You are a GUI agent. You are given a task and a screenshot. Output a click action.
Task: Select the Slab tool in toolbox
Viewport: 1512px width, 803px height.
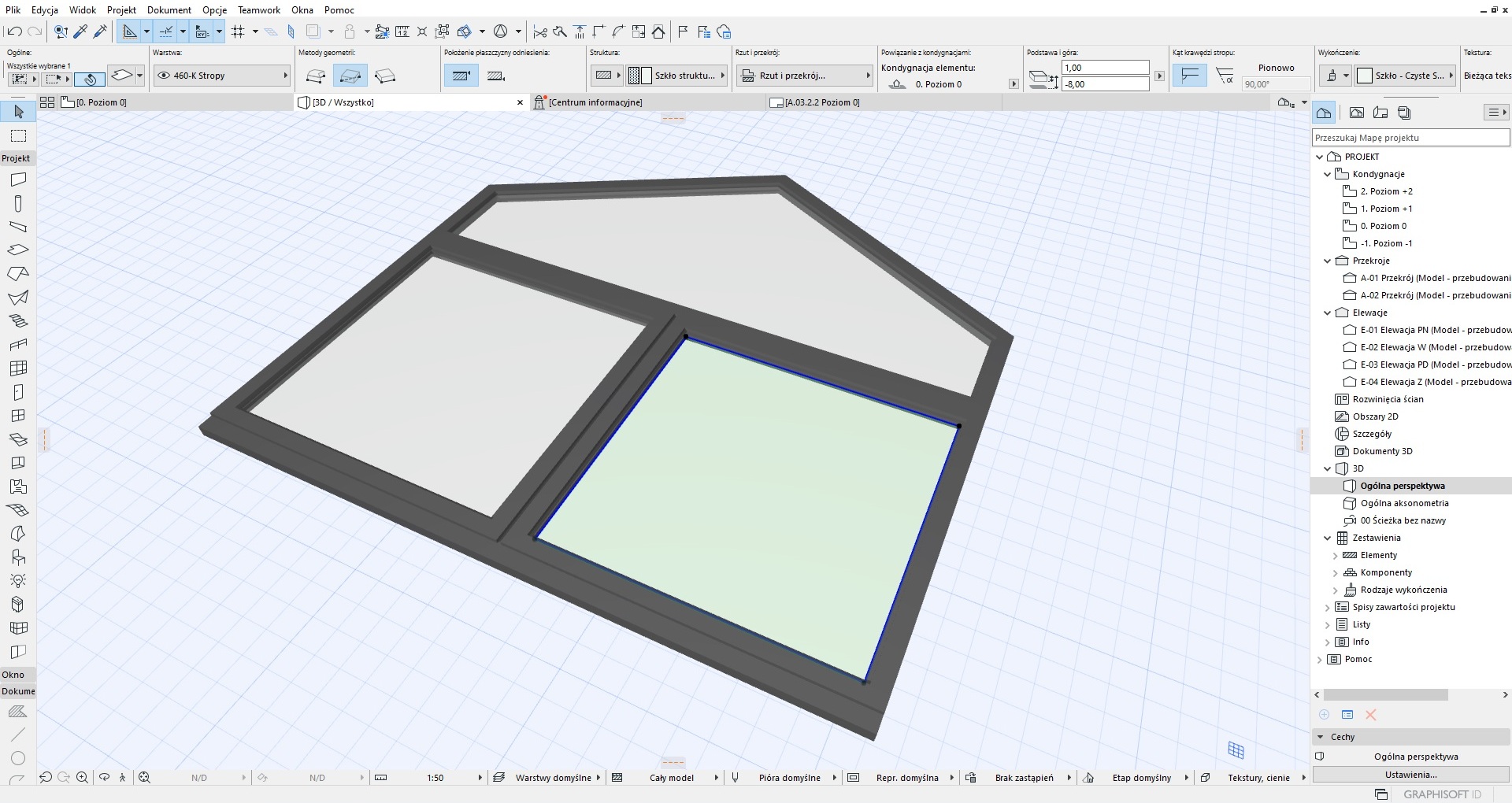(x=18, y=250)
